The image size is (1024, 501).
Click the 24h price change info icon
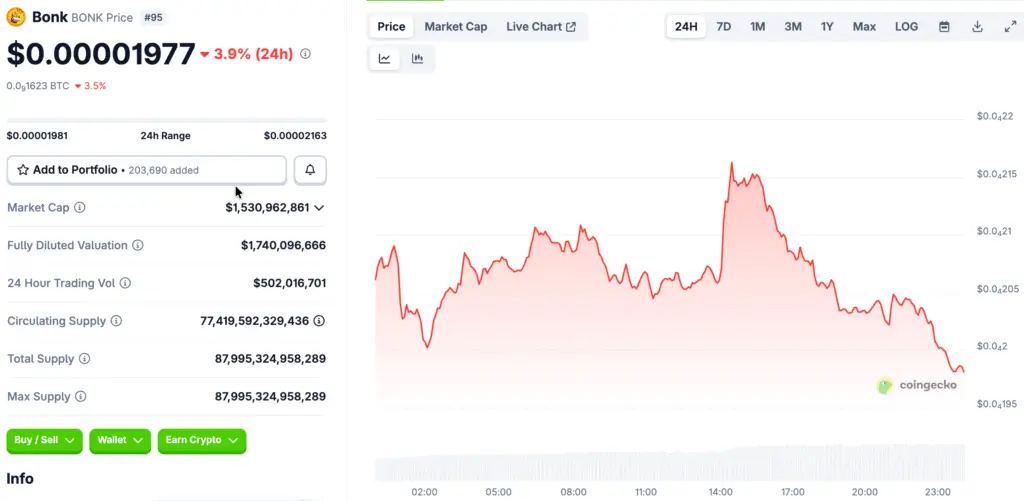click(x=305, y=54)
